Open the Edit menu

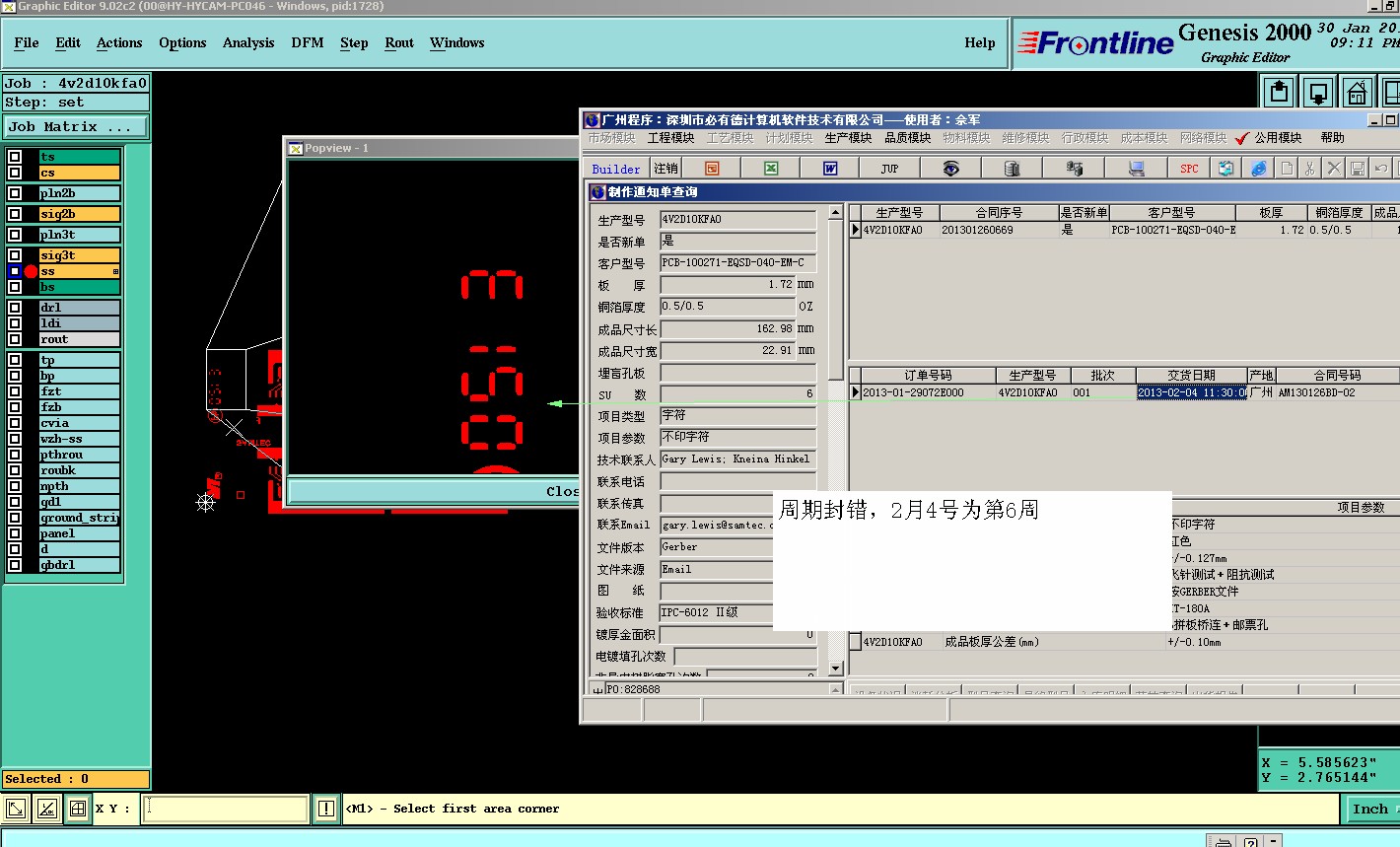tap(68, 42)
